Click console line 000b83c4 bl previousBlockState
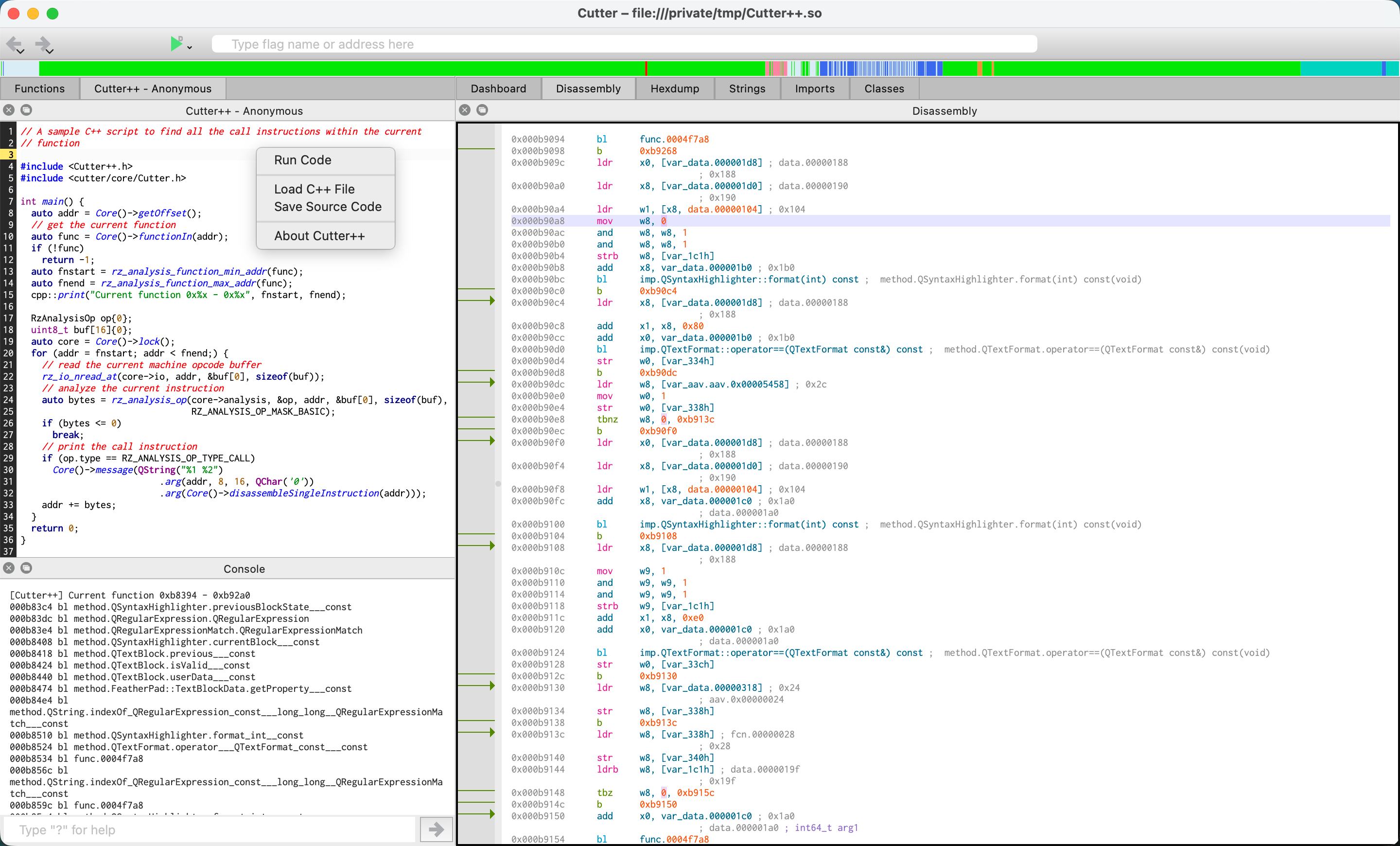Viewport: 1400px width, 846px height. (x=181, y=607)
